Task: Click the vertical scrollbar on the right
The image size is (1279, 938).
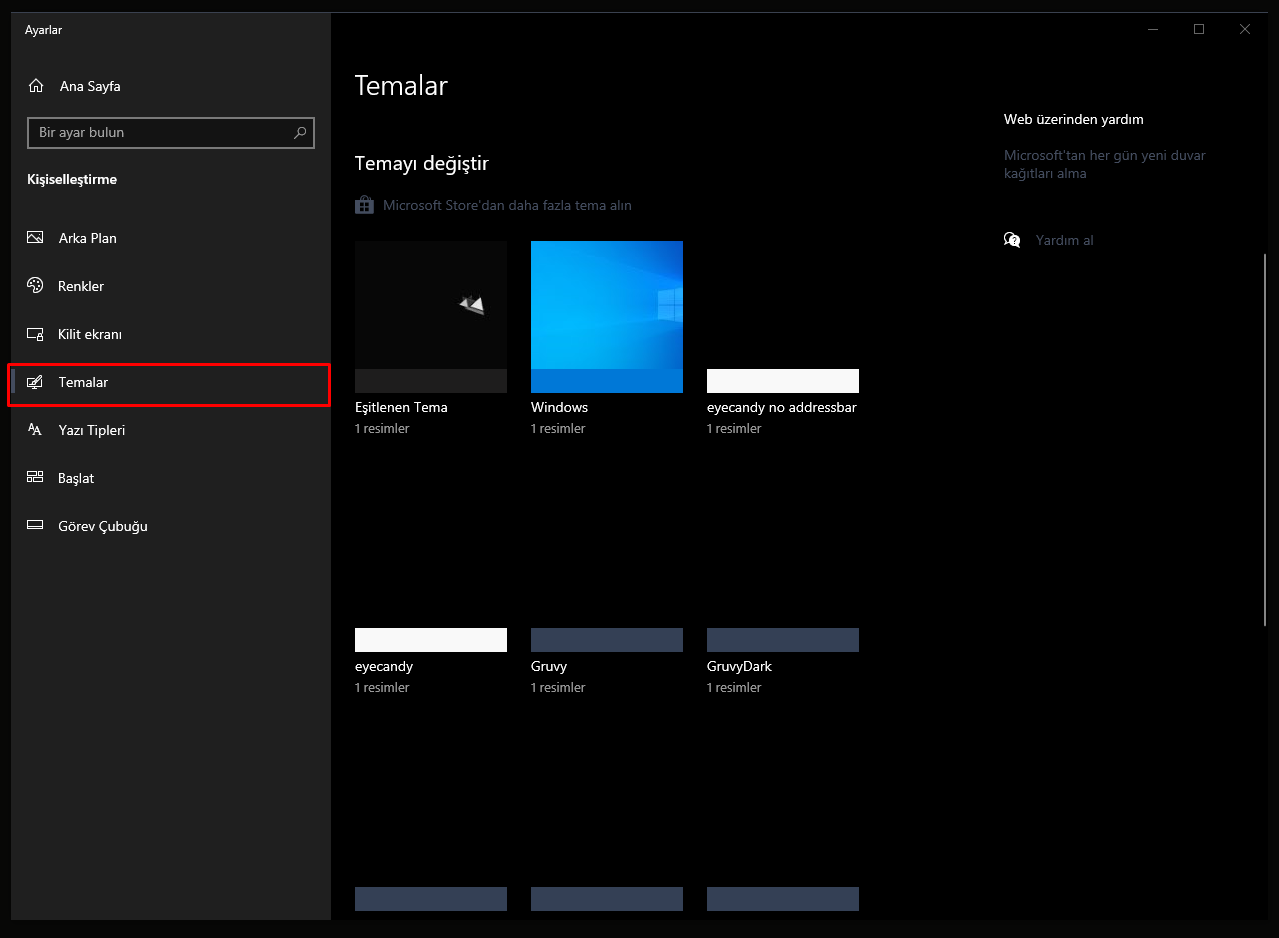Action: [x=1265, y=440]
